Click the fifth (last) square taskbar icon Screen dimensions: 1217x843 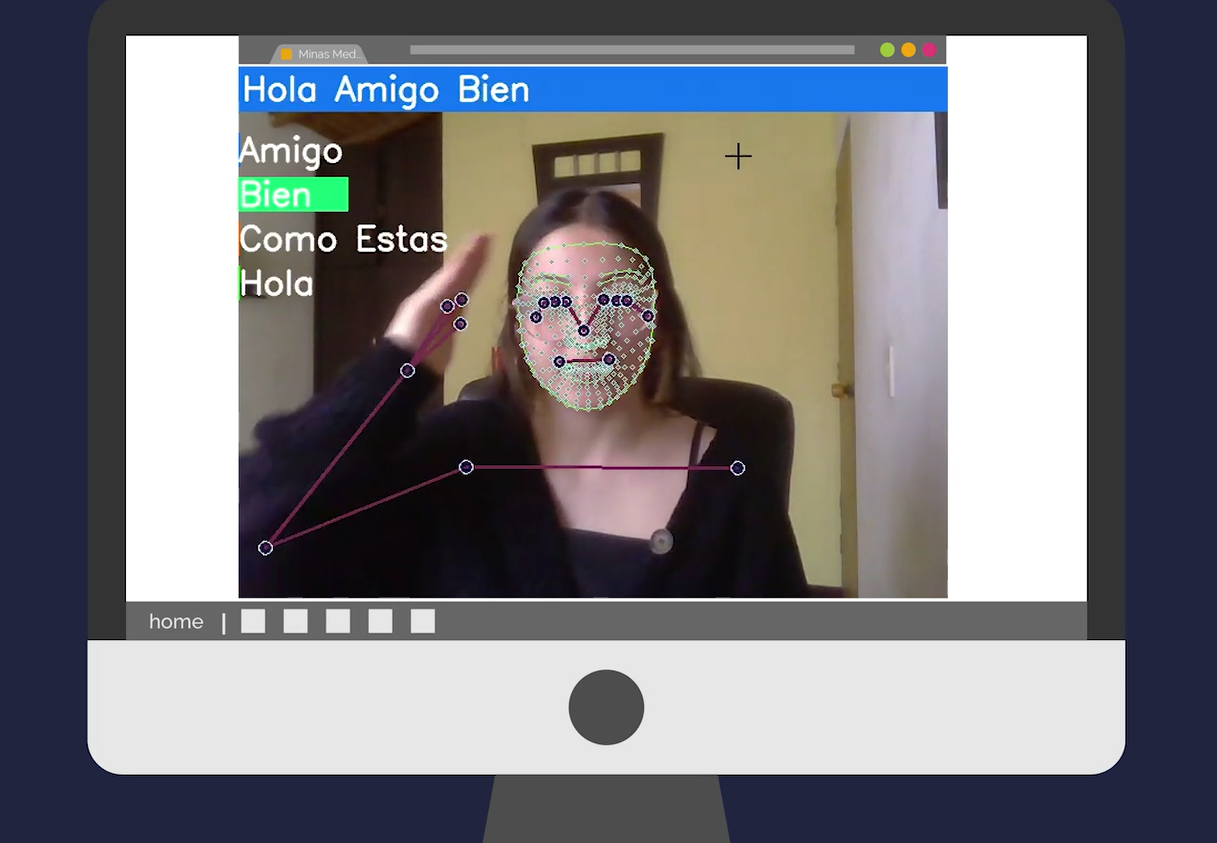(x=423, y=621)
